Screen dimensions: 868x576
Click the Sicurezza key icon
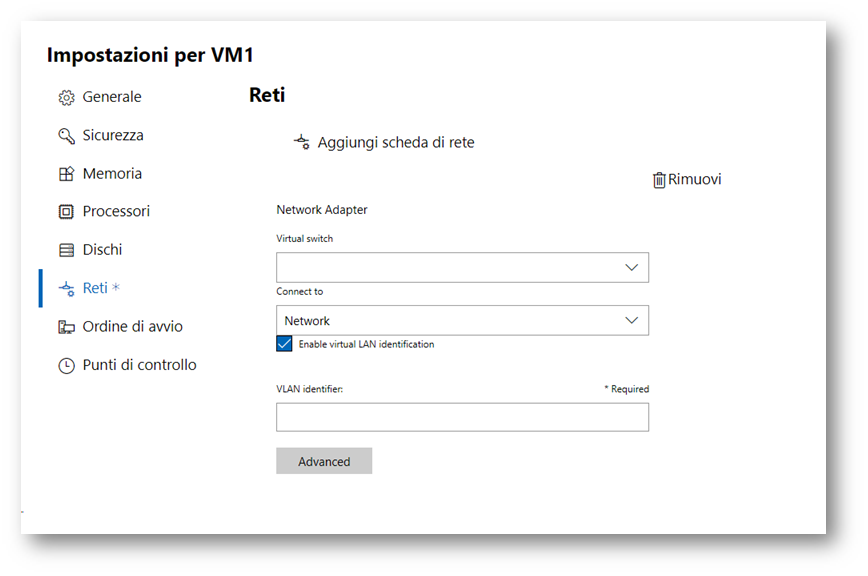pyautogui.click(x=66, y=136)
